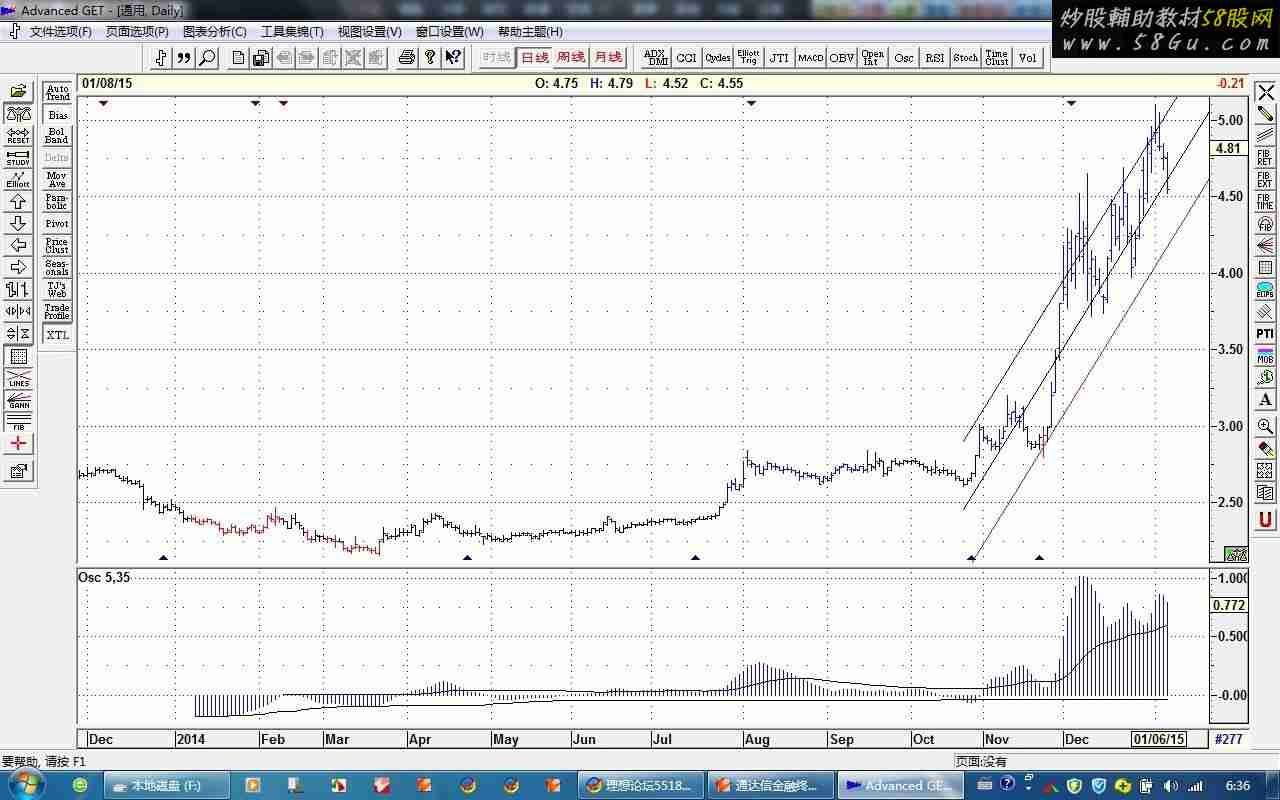Click the down arrow in left toolbar
The image size is (1280, 800).
click(x=18, y=223)
